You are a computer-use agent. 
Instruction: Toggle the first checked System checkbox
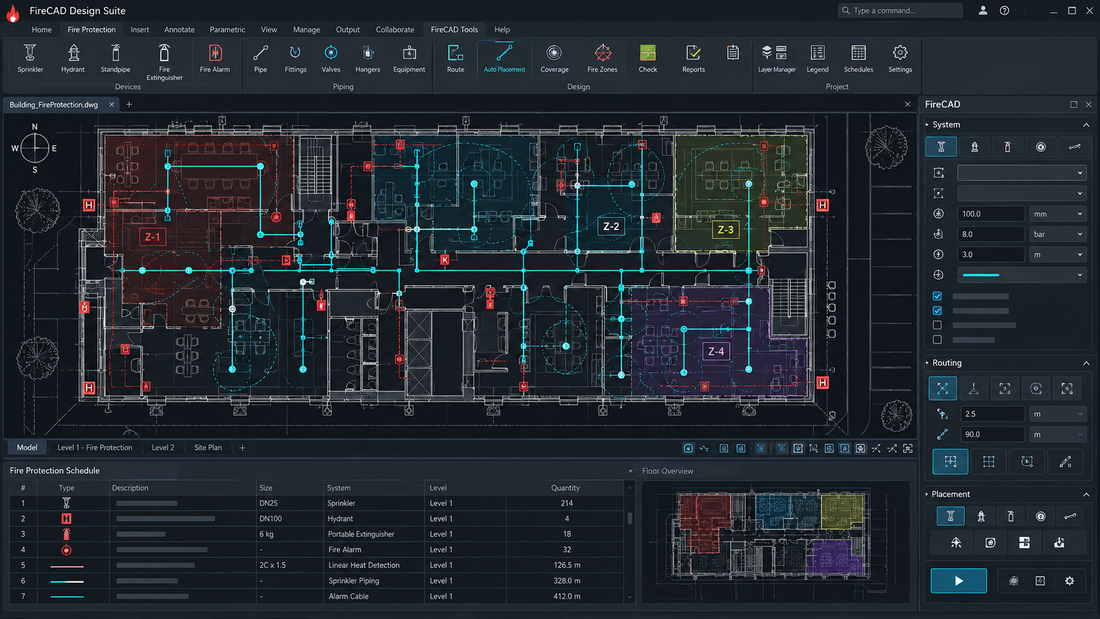click(x=937, y=296)
